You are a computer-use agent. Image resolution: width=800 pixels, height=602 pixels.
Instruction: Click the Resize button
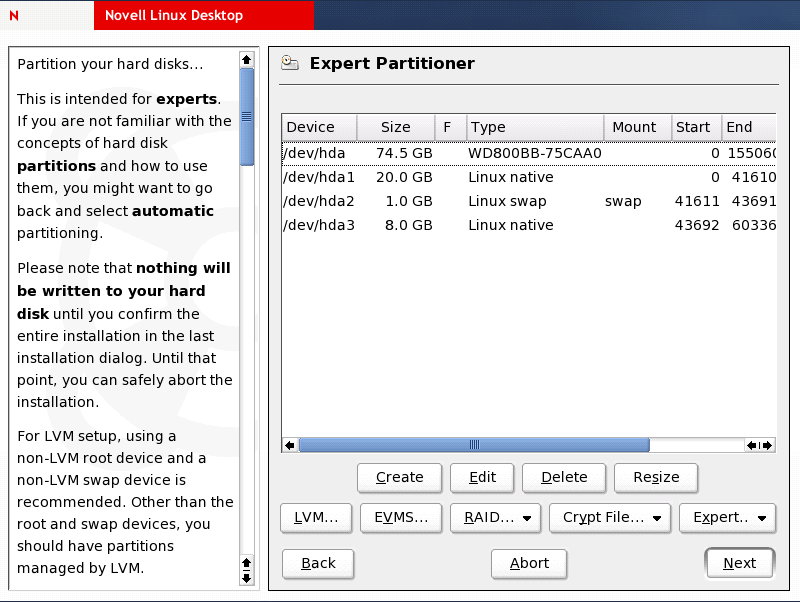click(x=656, y=477)
